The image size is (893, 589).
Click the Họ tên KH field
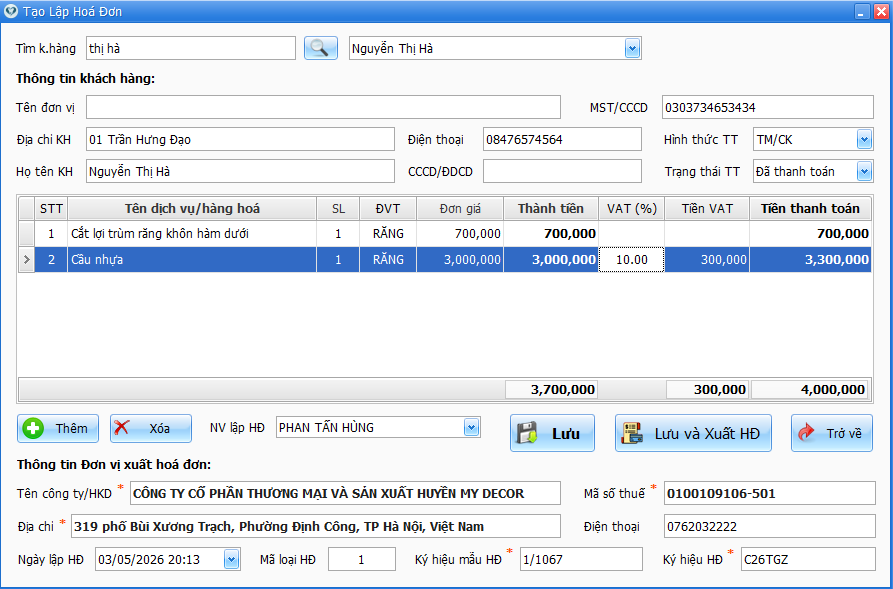(240, 171)
